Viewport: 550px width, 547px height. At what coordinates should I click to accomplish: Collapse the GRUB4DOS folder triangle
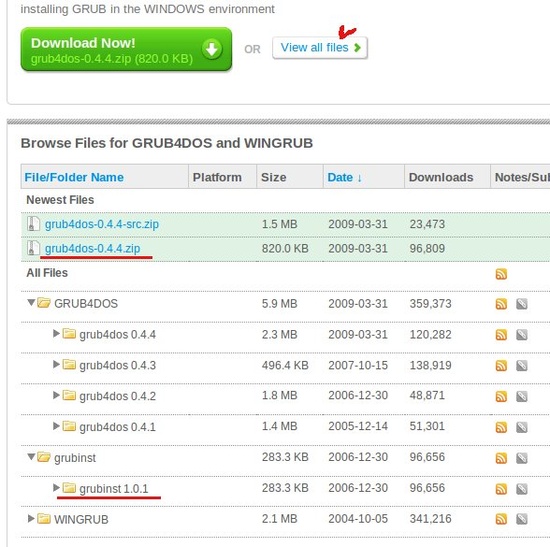pyautogui.click(x=31, y=302)
